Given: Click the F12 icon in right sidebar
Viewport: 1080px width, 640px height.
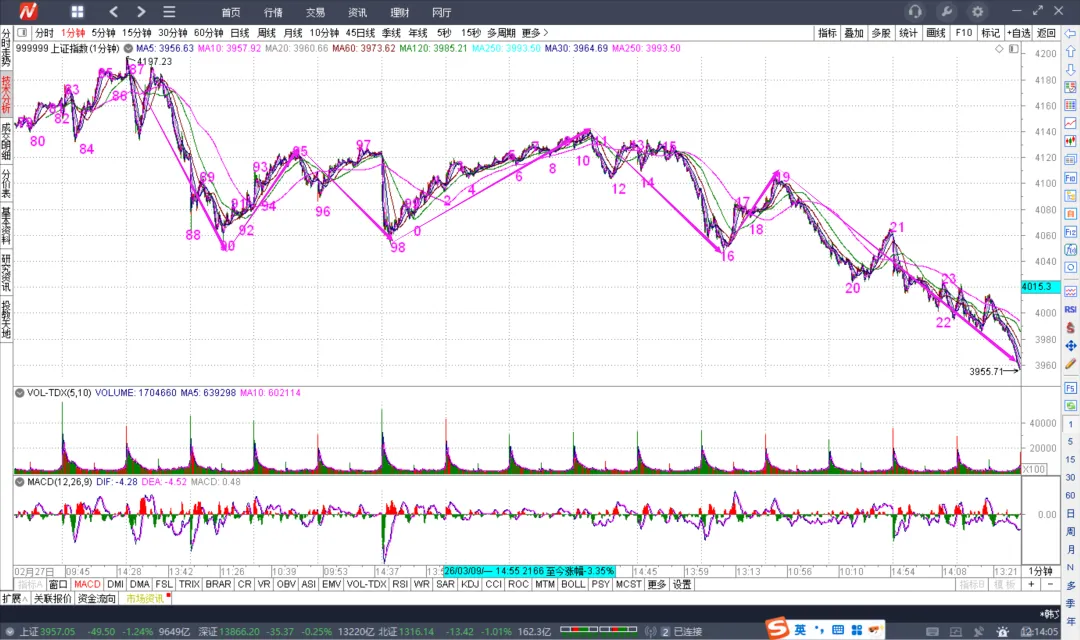Looking at the screenshot, I should [1070, 232].
